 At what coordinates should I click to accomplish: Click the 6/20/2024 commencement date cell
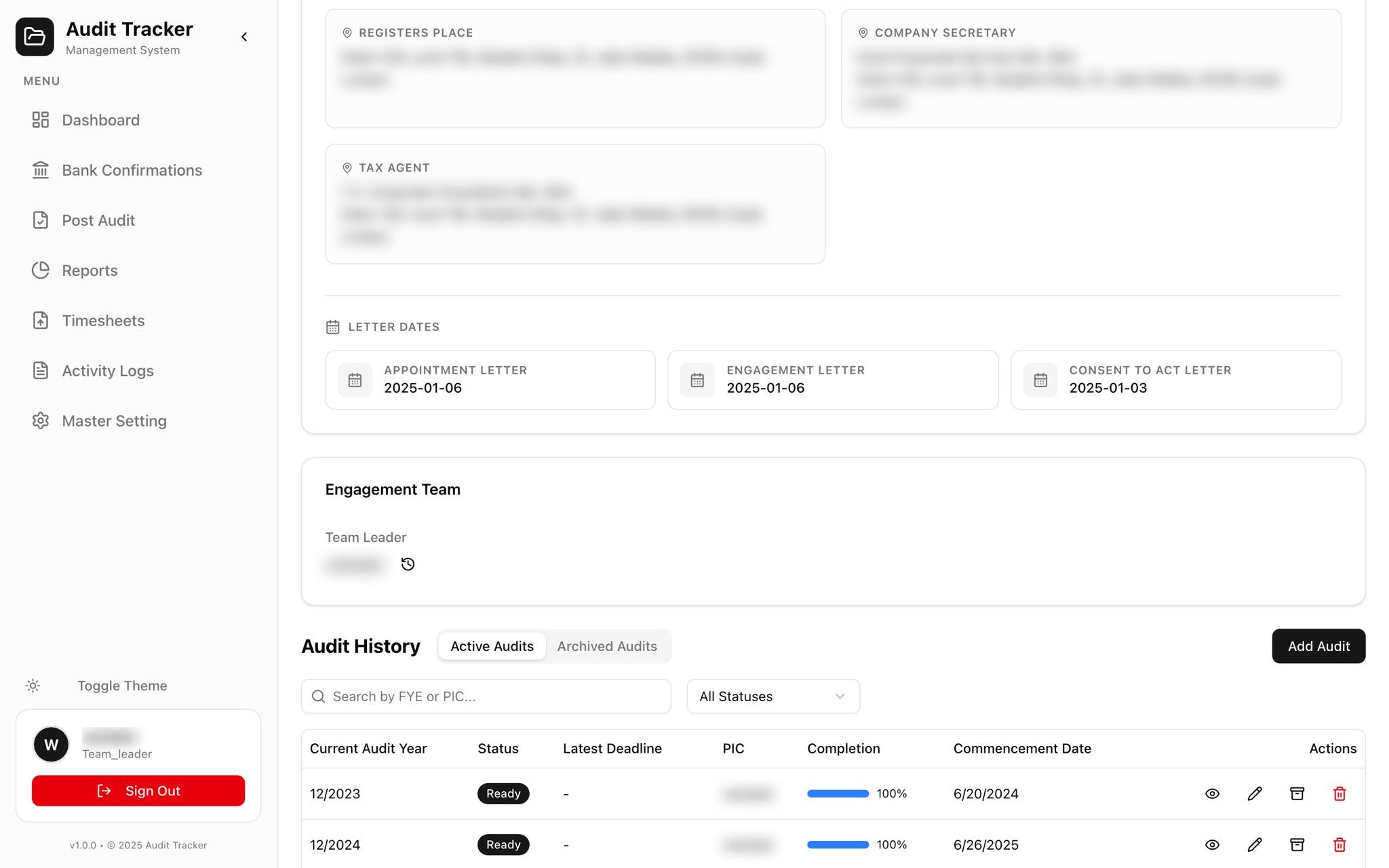(x=986, y=793)
